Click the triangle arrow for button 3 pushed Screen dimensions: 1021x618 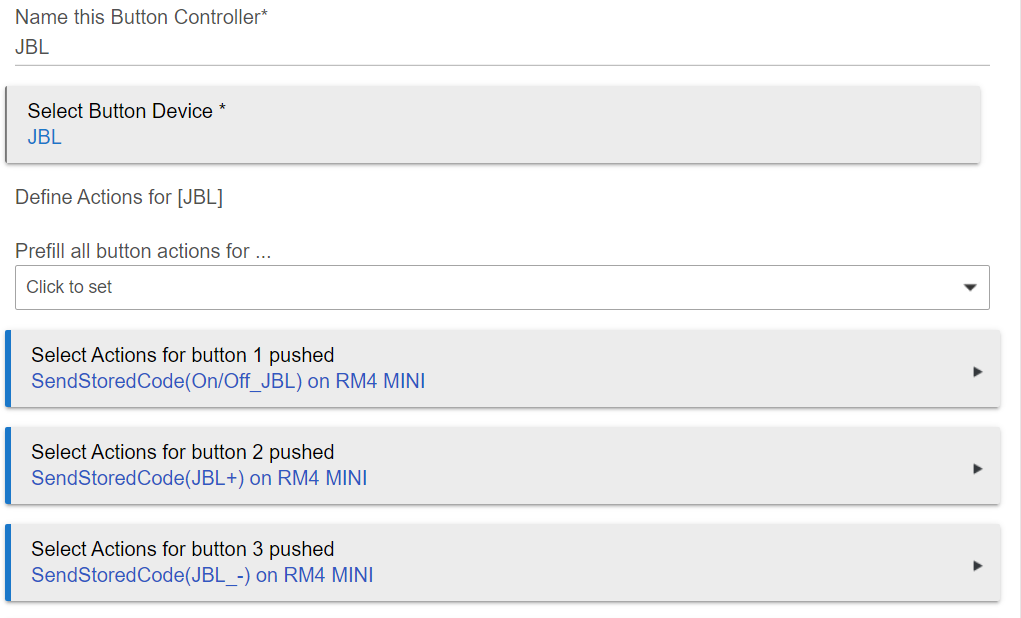(x=977, y=565)
